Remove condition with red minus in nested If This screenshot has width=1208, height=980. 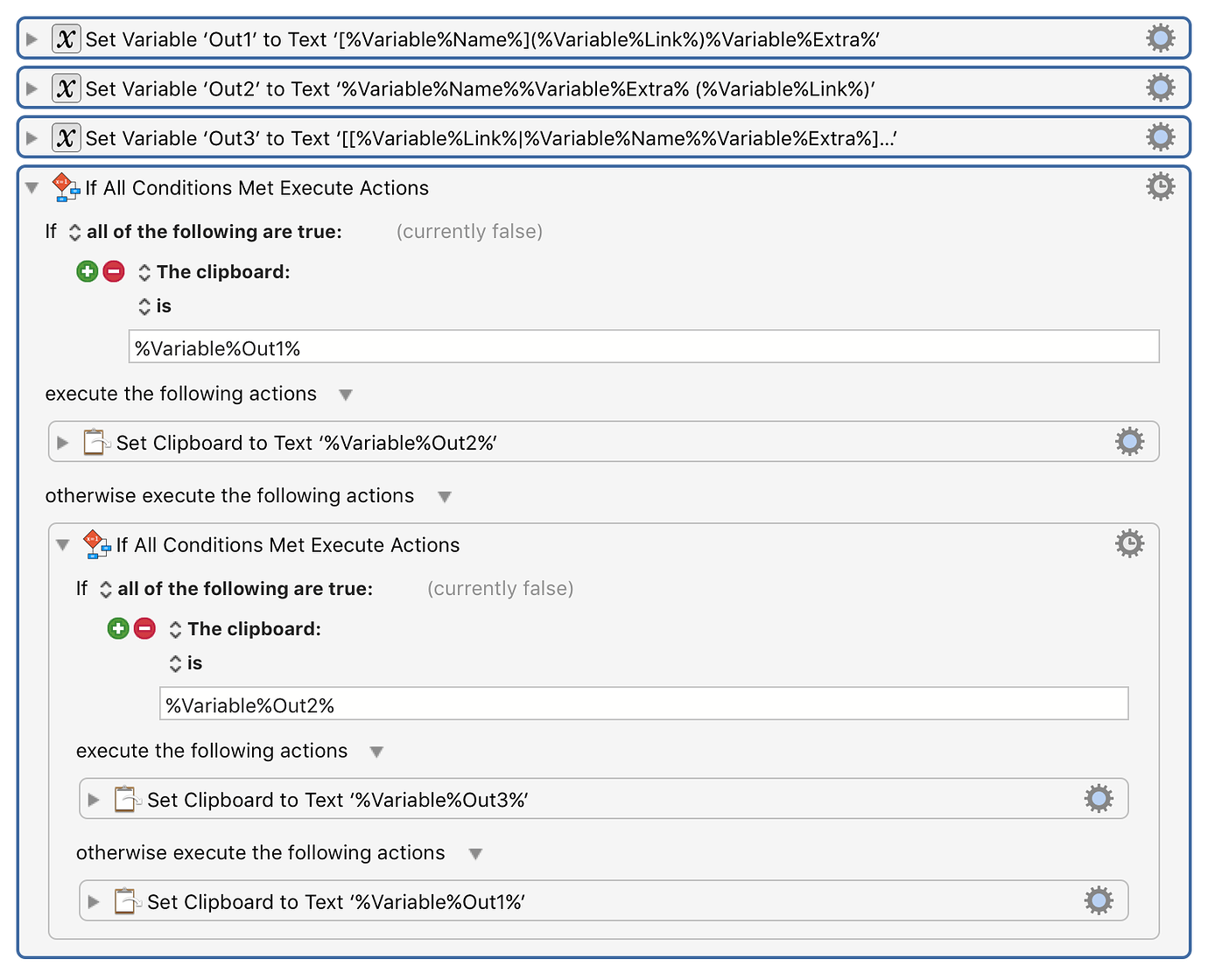144,628
